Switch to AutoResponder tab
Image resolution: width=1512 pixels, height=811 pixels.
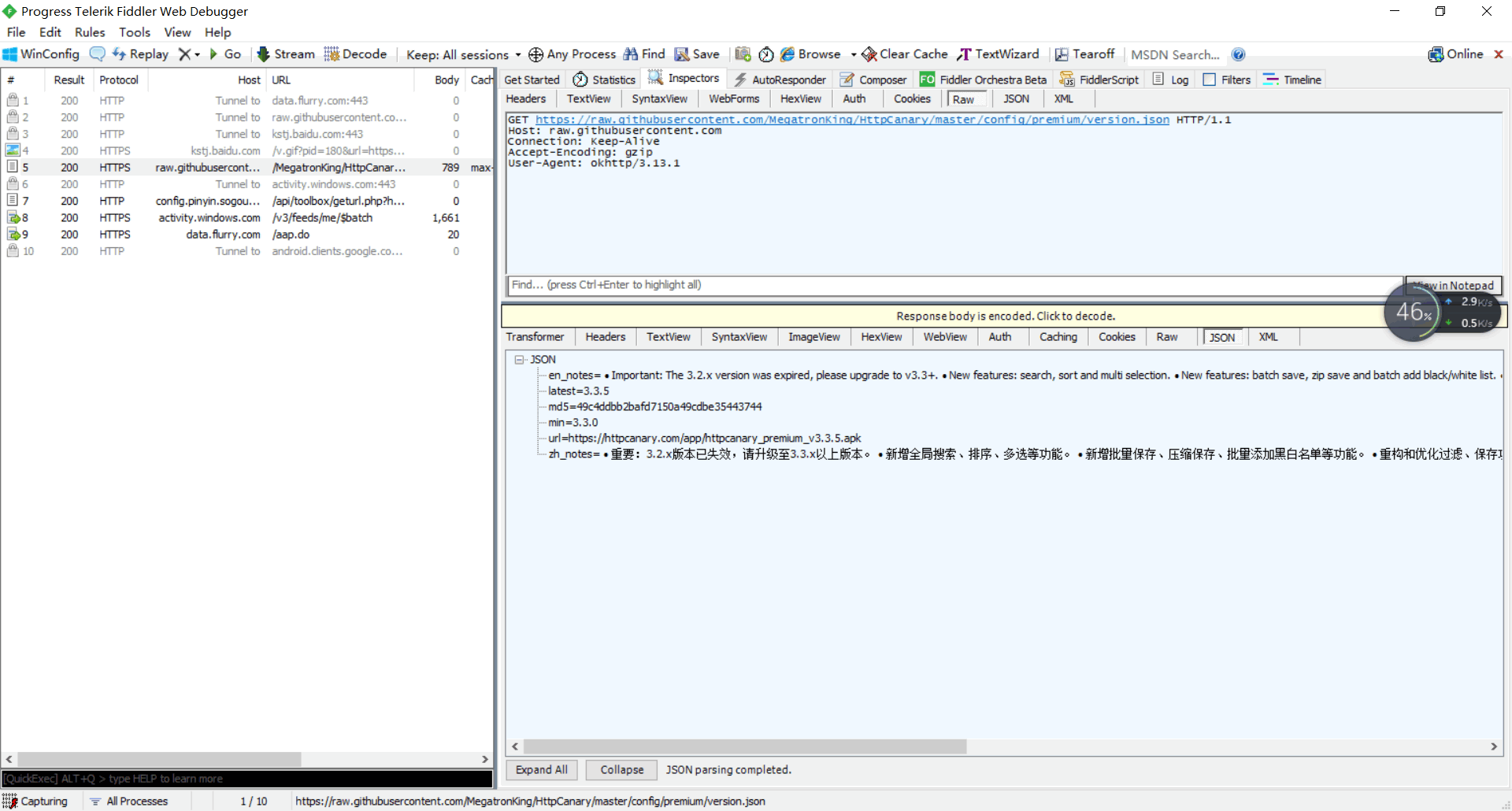point(780,80)
